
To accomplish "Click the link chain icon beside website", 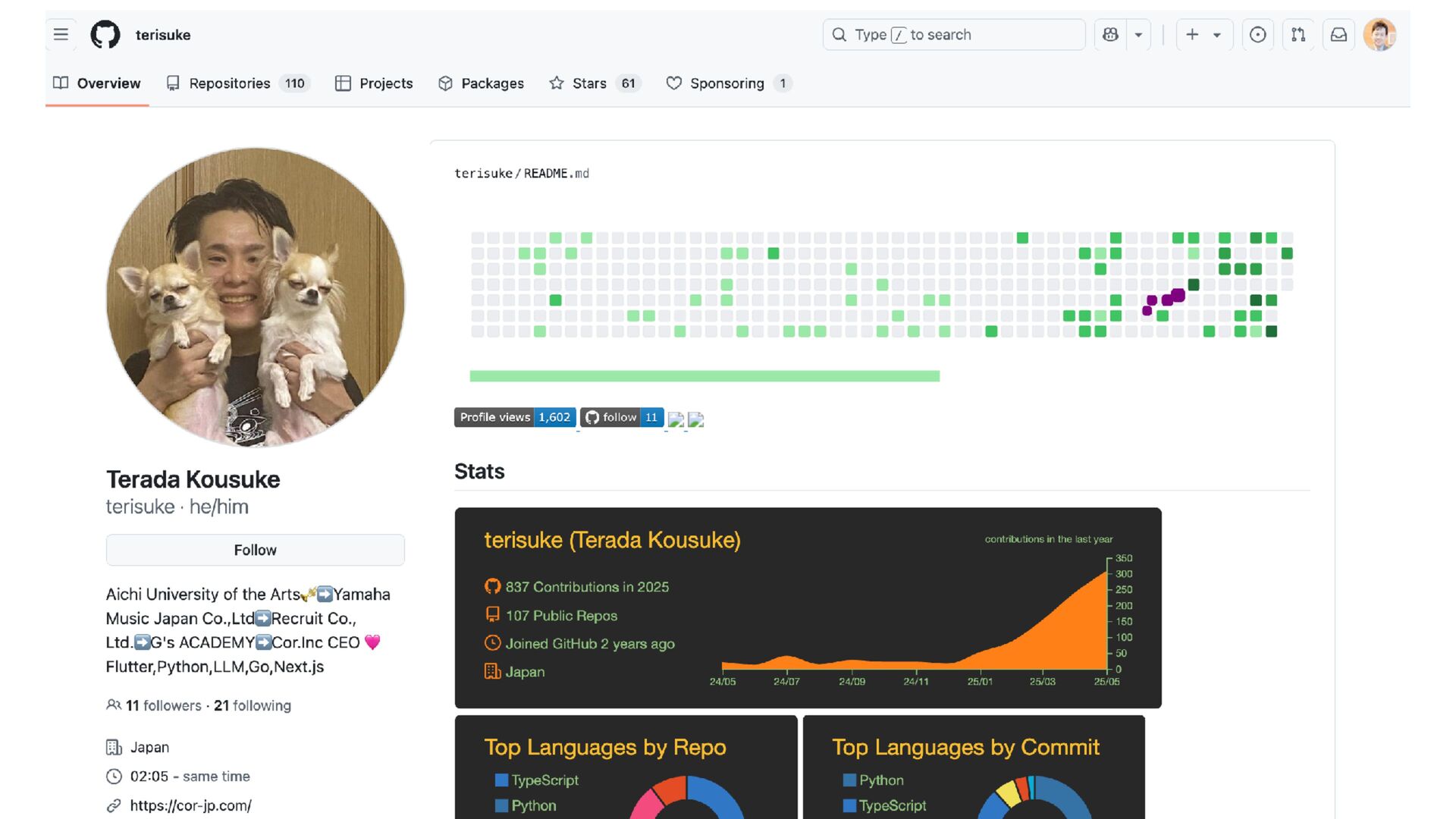I will (x=114, y=805).
